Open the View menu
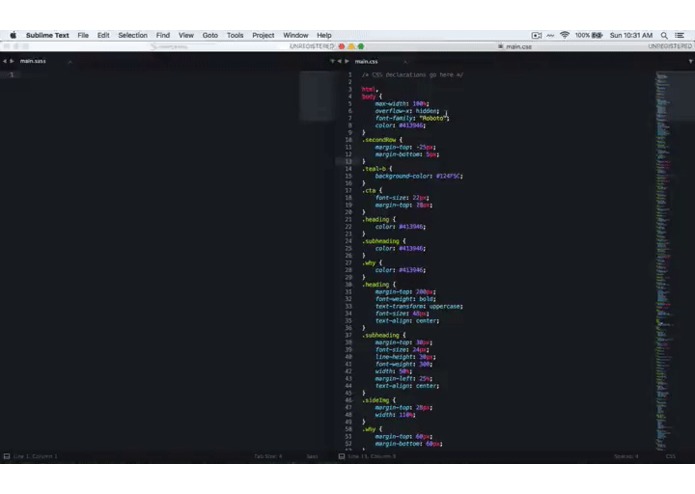Image resolution: width=695 pixels, height=494 pixels. coord(186,35)
